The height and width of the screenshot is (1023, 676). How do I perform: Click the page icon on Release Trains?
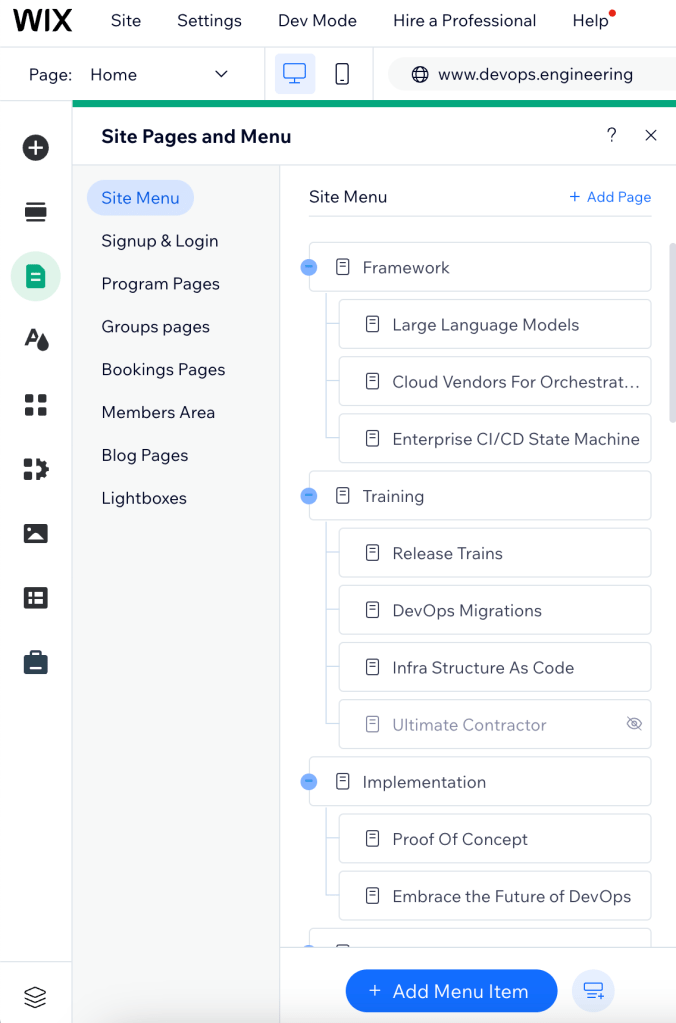[x=373, y=553]
